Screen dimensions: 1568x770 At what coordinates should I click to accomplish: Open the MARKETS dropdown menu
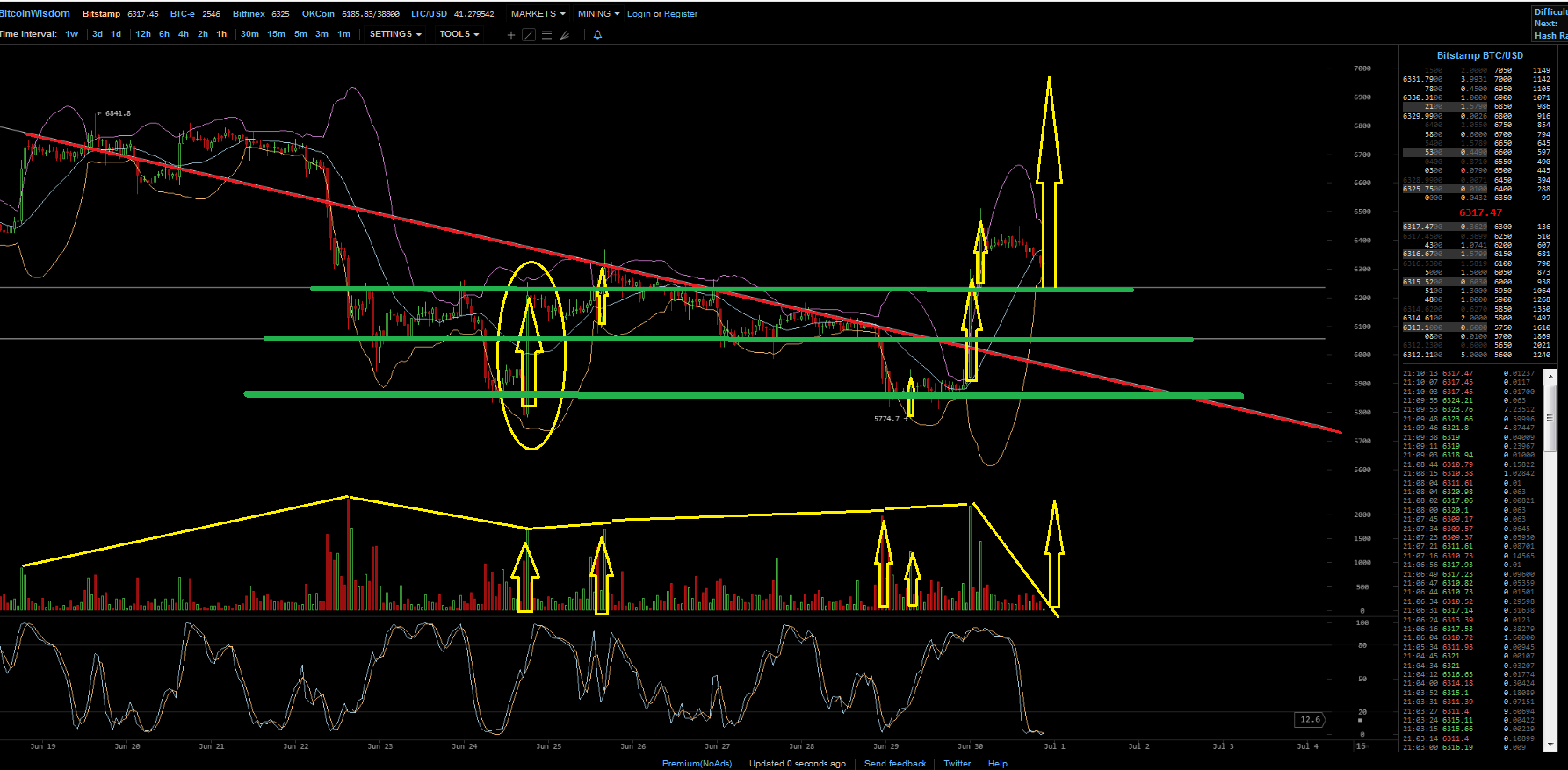pos(538,14)
